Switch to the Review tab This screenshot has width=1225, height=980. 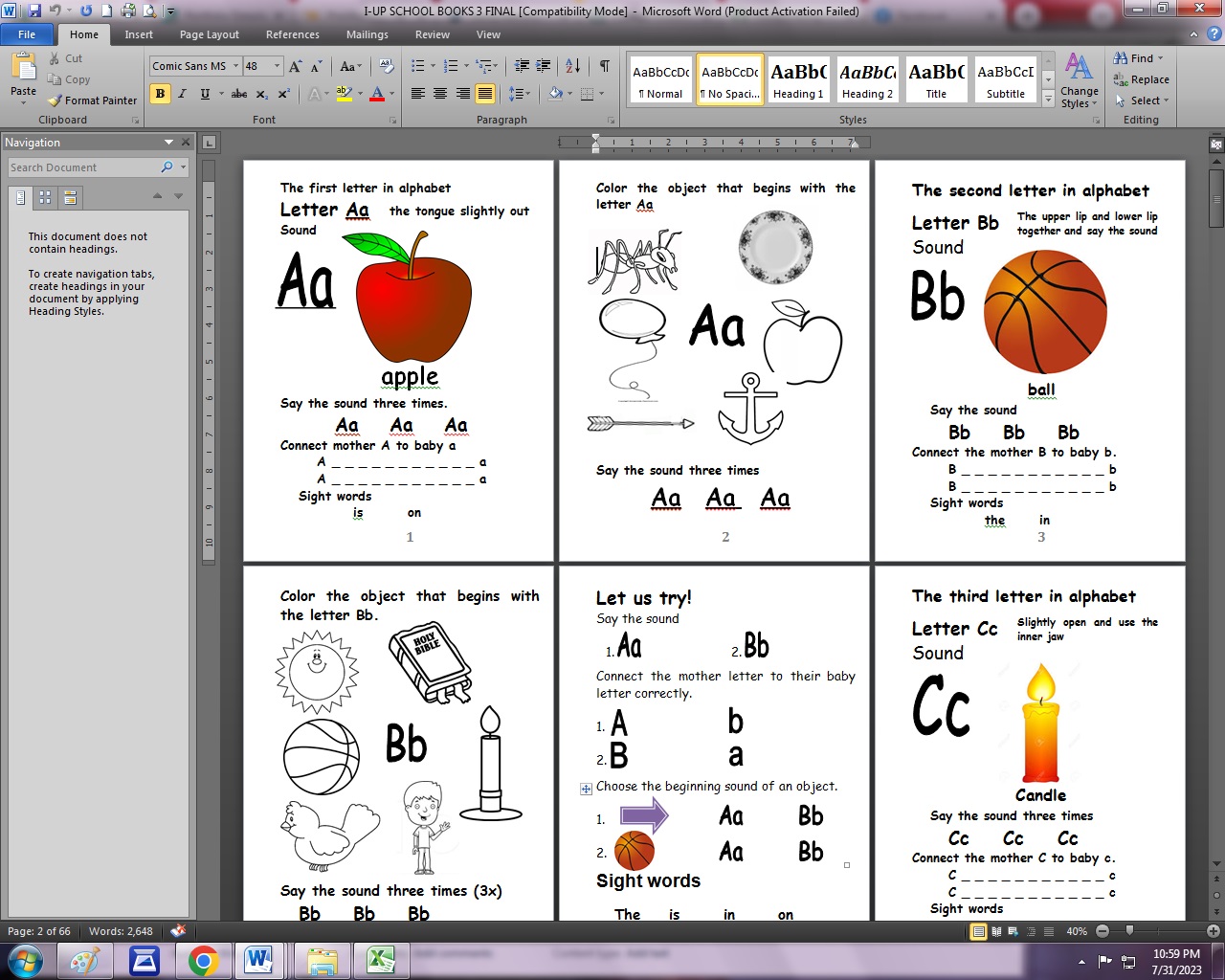point(432,34)
